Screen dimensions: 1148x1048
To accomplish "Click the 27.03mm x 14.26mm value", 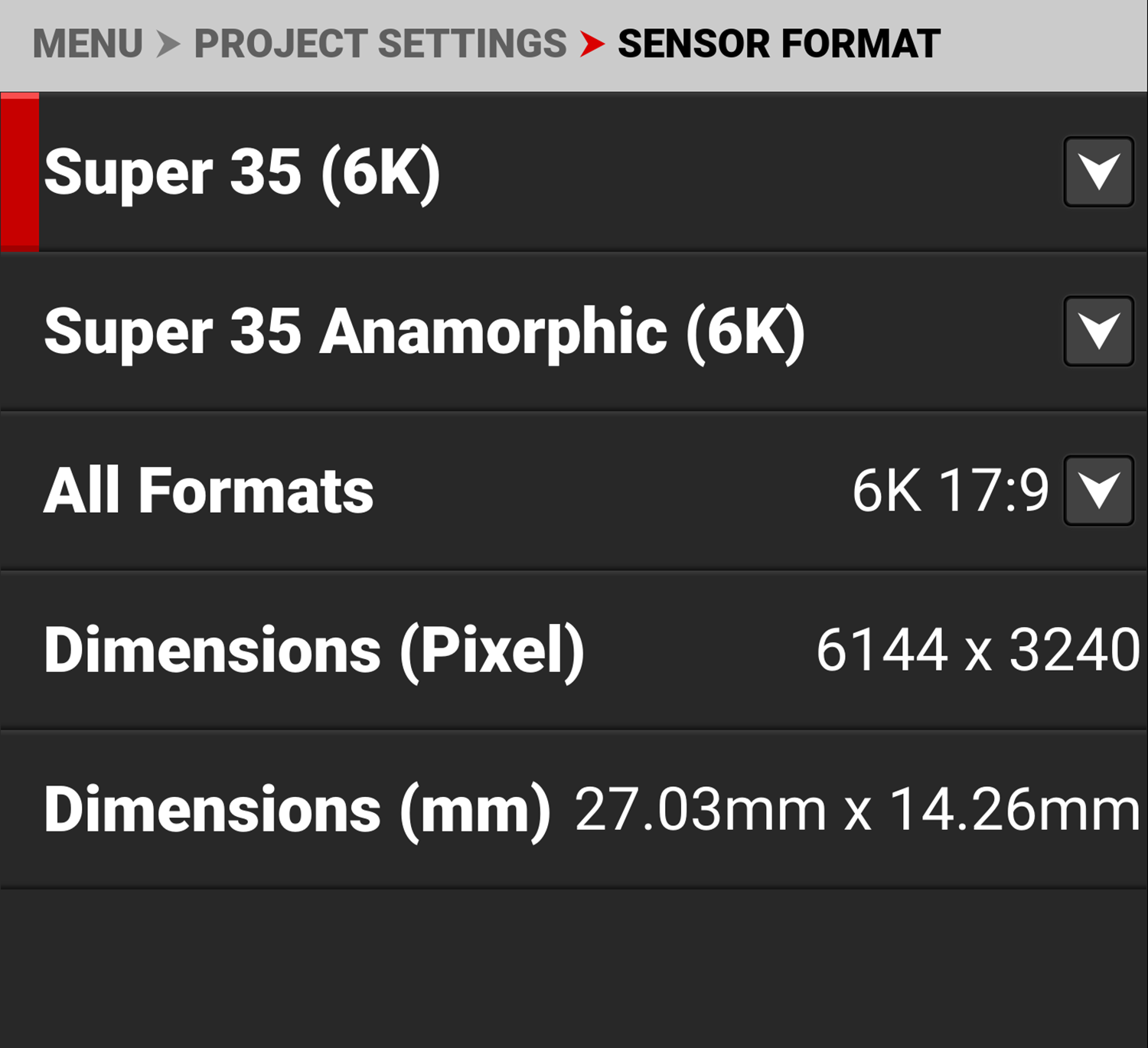I will (x=856, y=810).
